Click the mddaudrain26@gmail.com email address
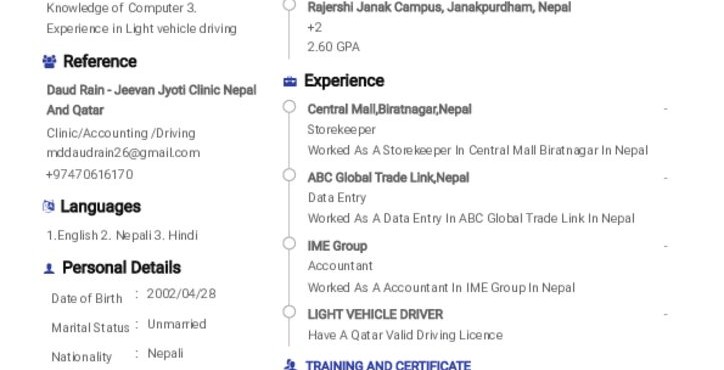The height and width of the screenshot is (370, 724). tap(123, 153)
